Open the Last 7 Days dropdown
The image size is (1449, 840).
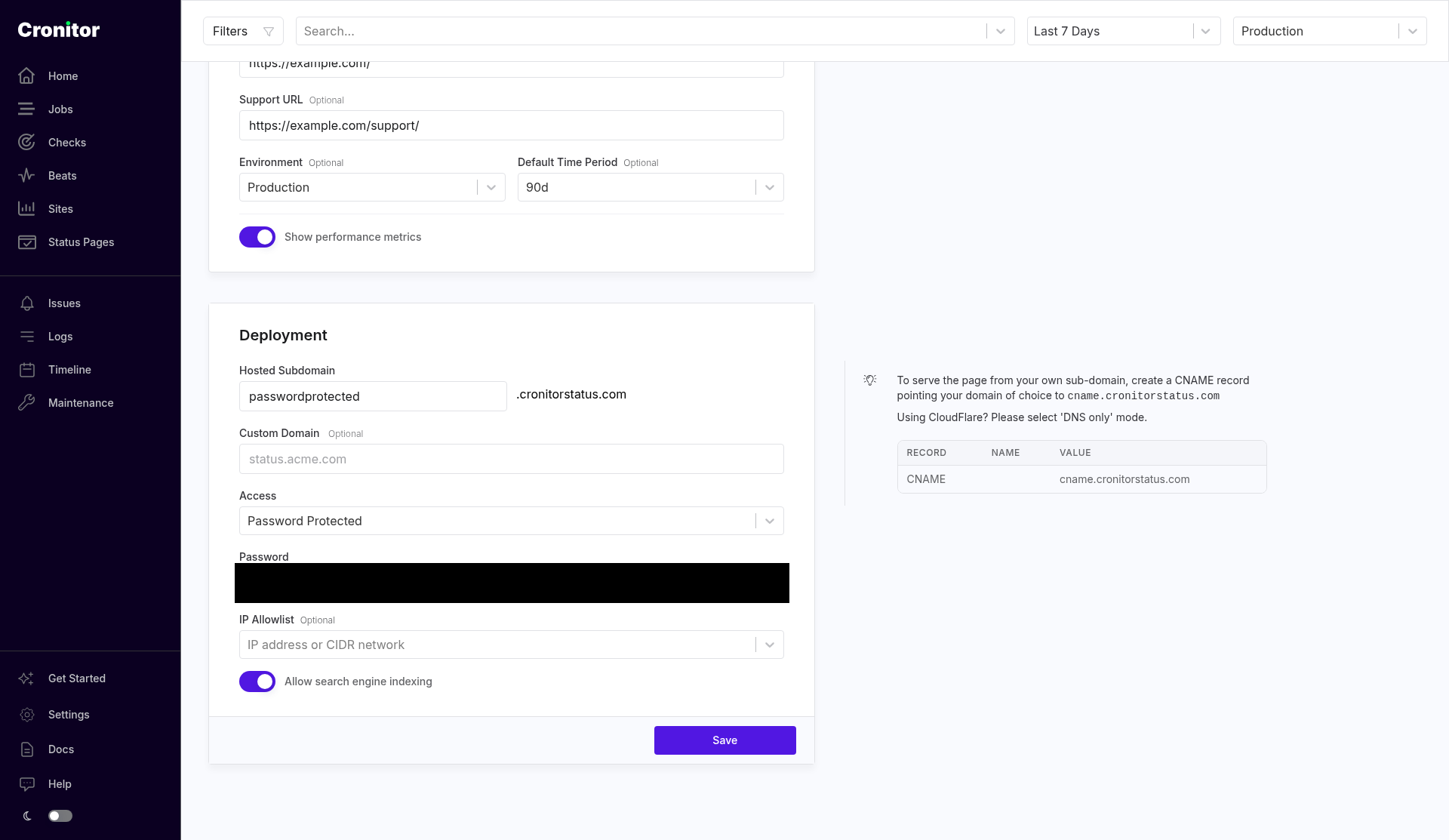[1124, 31]
